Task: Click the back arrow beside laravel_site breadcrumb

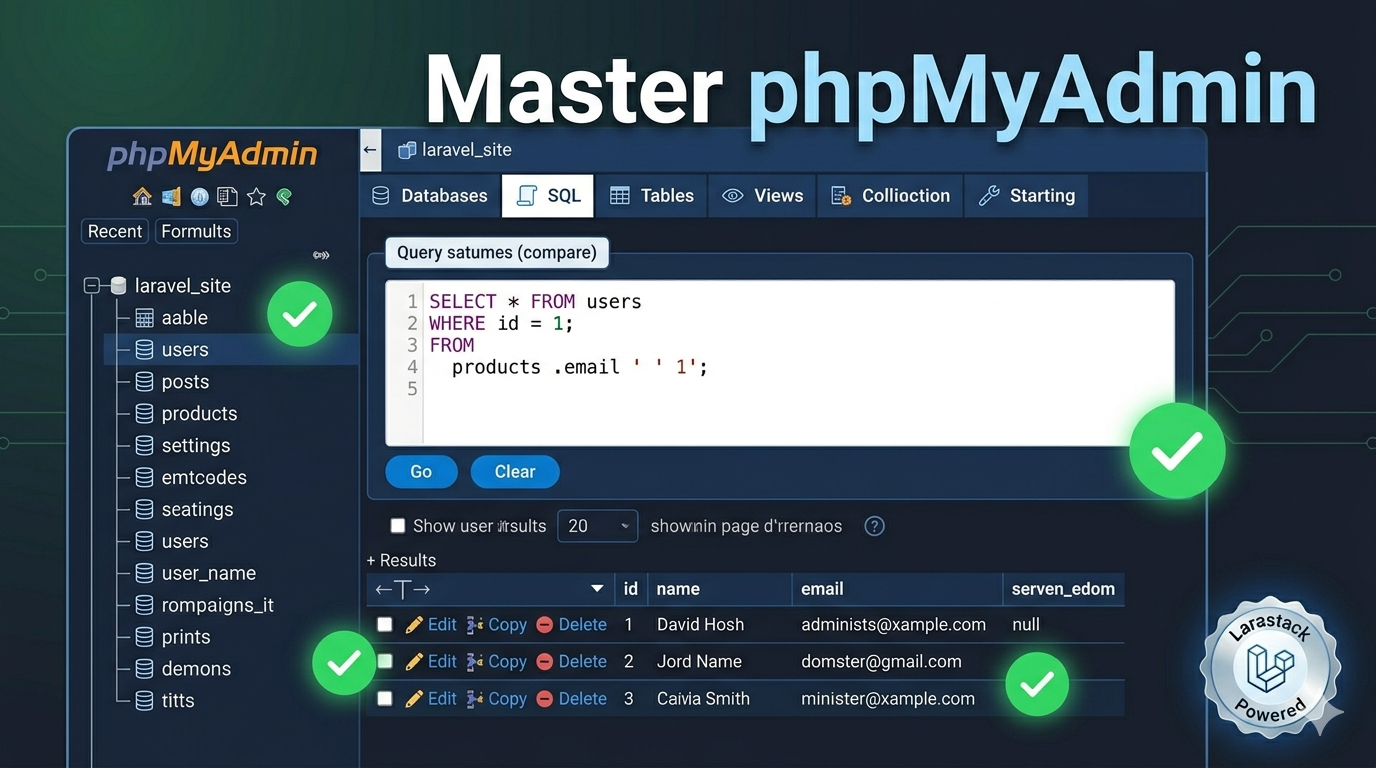Action: pos(370,150)
